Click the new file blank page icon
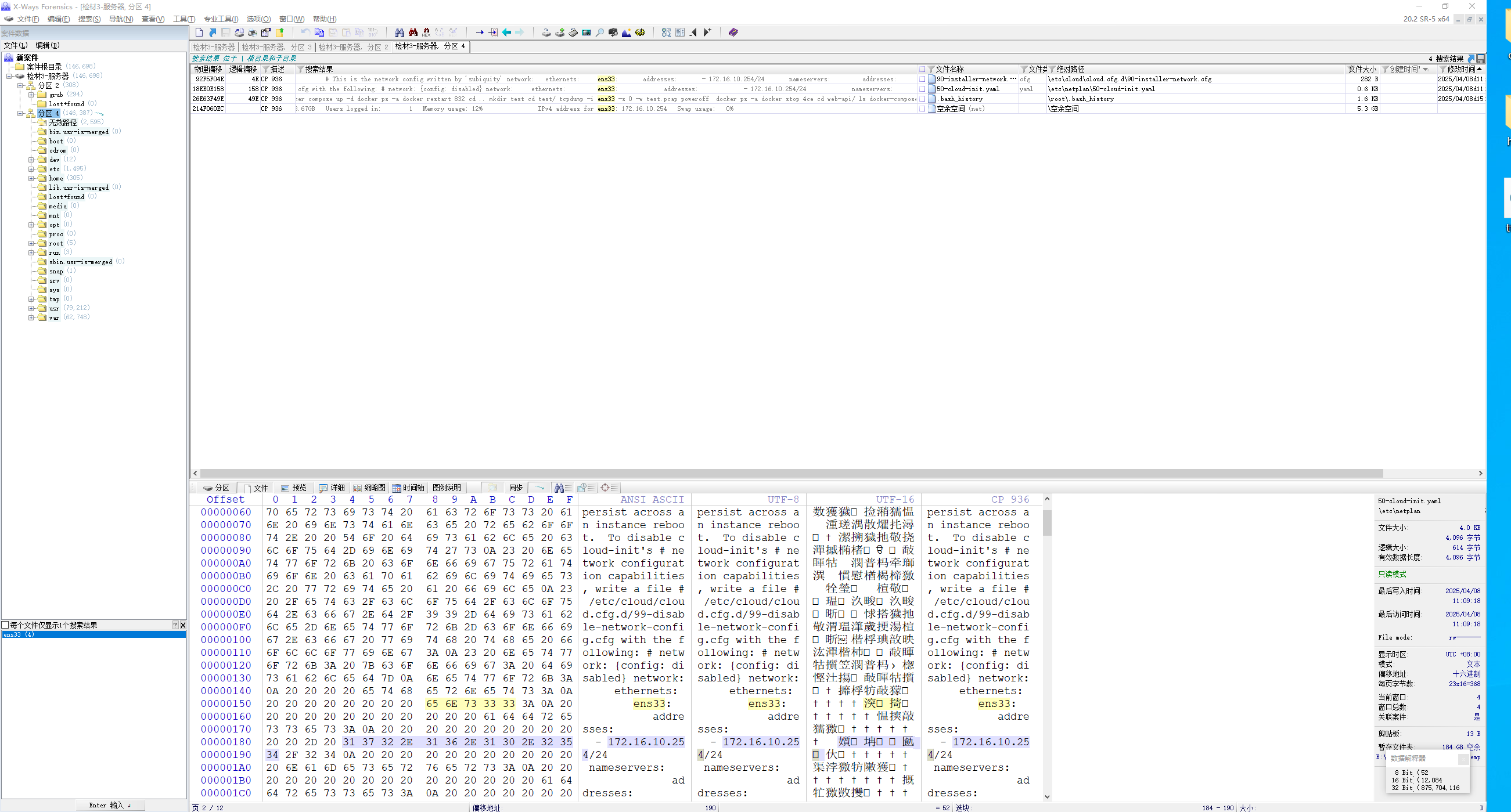Viewport: 1511px width, 812px height. click(x=199, y=33)
